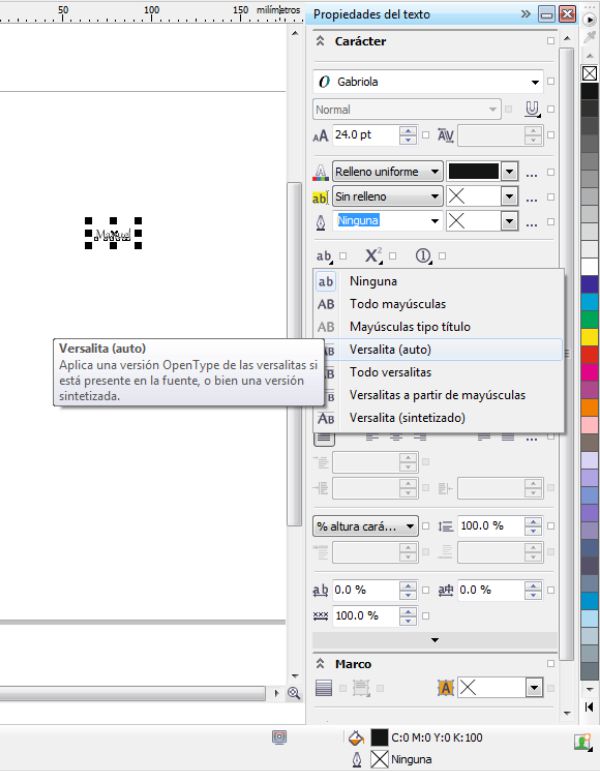Viewport: 600px width, 771px height.
Task: Pick the yellow swatch in the color palette
Action: coord(590,336)
